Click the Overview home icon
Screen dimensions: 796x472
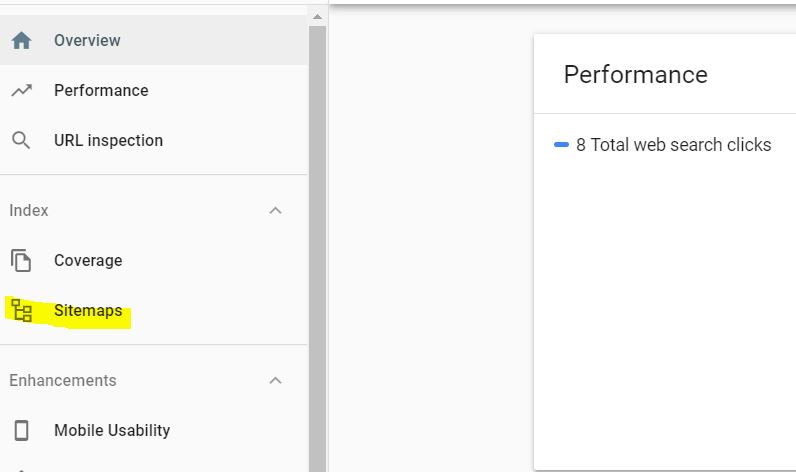coord(21,41)
